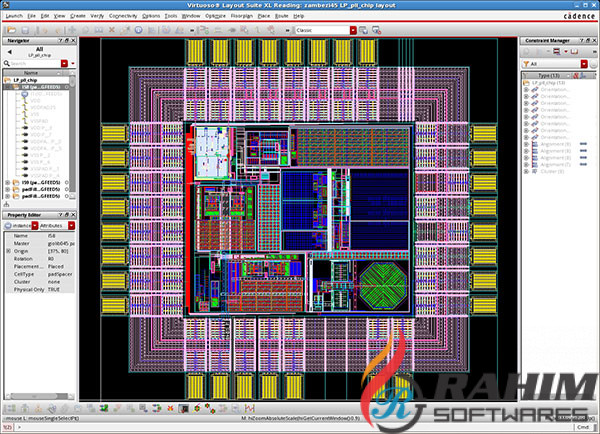Click the workspace save icon right of Classic
The width and height of the screenshot is (600, 434).
[363, 30]
